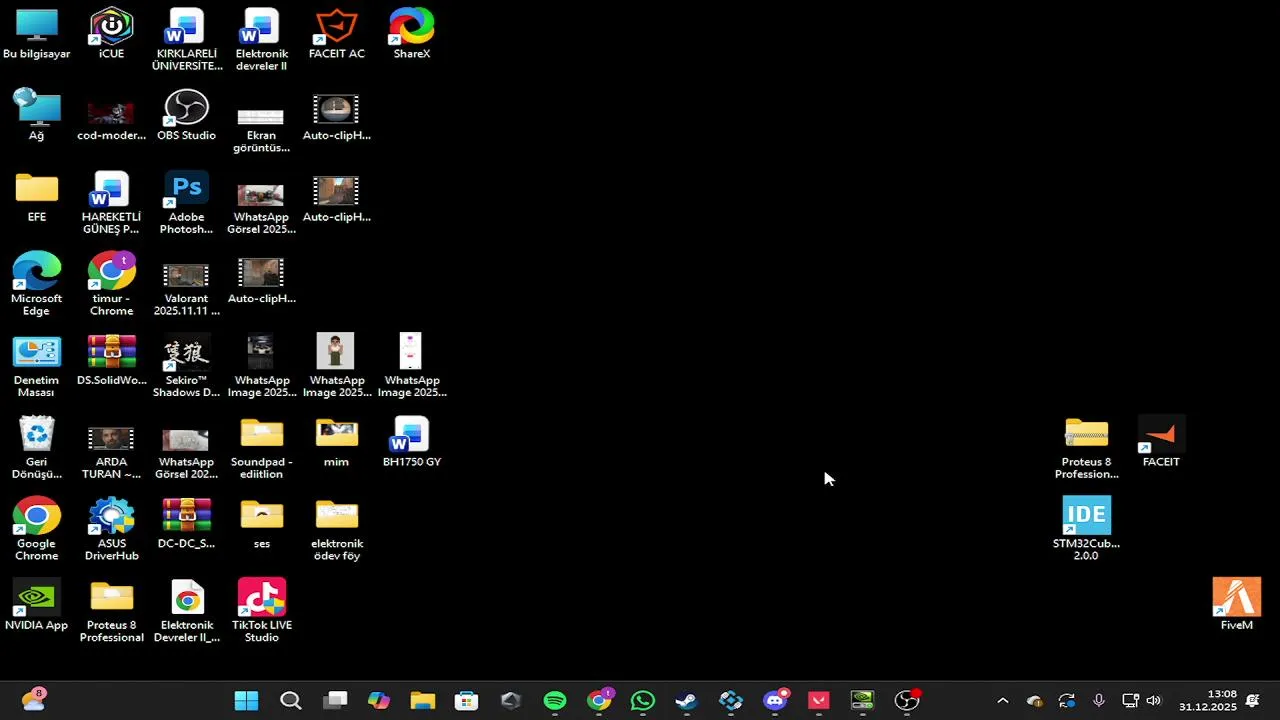Open notification center bell icon
The height and width of the screenshot is (720, 1280).
pos(1253,701)
